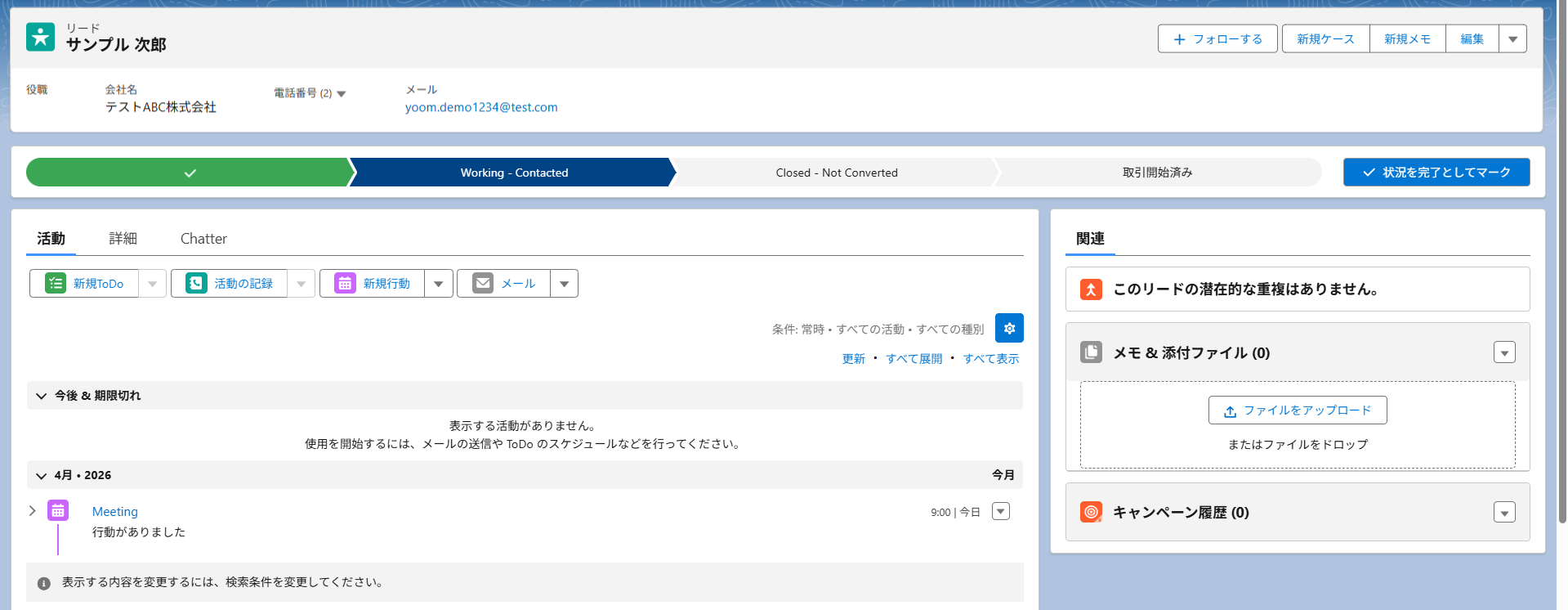
Task: Click the lead star icon in header
Action: 40,37
